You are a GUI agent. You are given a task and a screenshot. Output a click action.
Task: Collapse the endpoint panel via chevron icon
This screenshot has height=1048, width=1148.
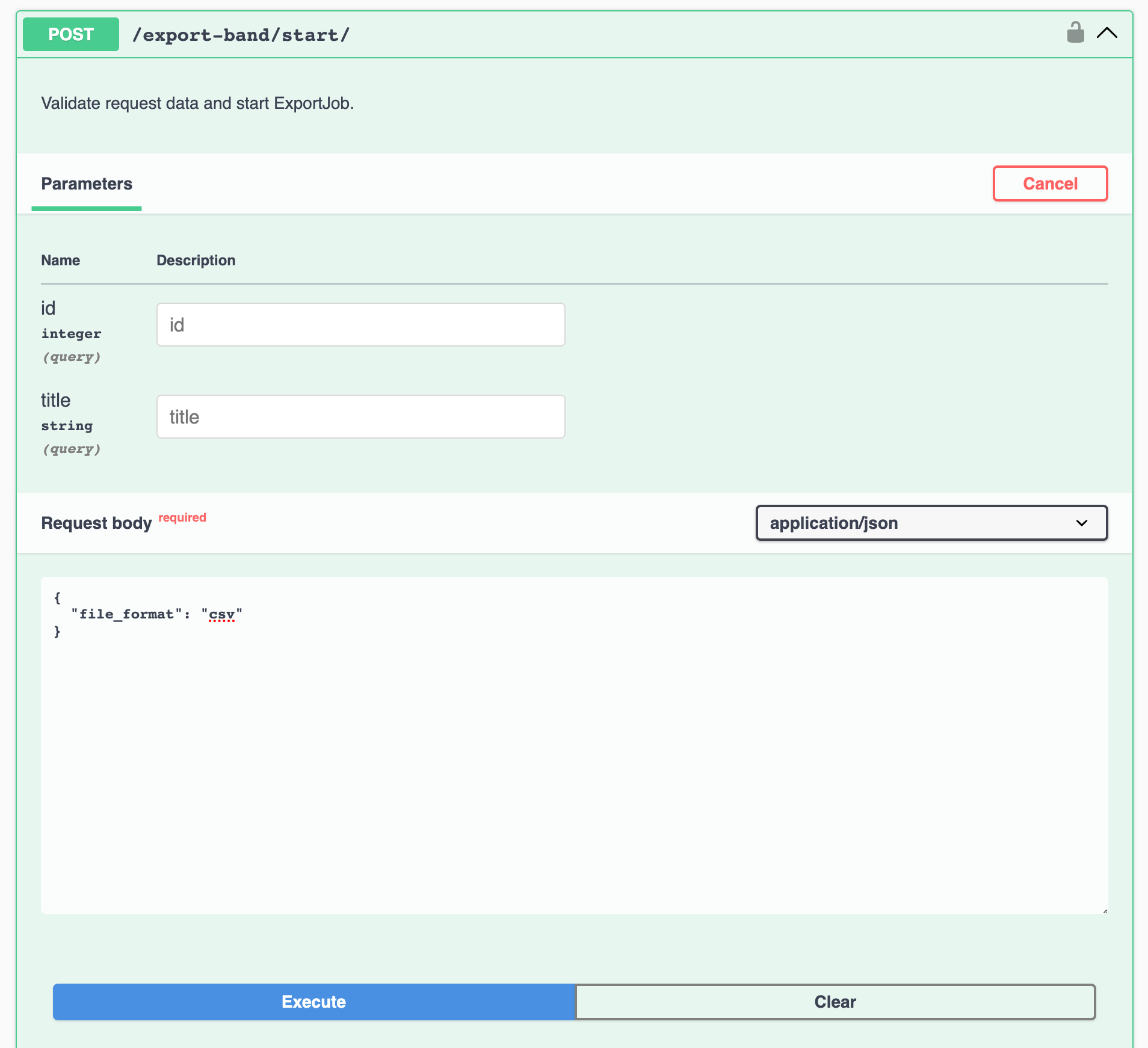point(1107,34)
